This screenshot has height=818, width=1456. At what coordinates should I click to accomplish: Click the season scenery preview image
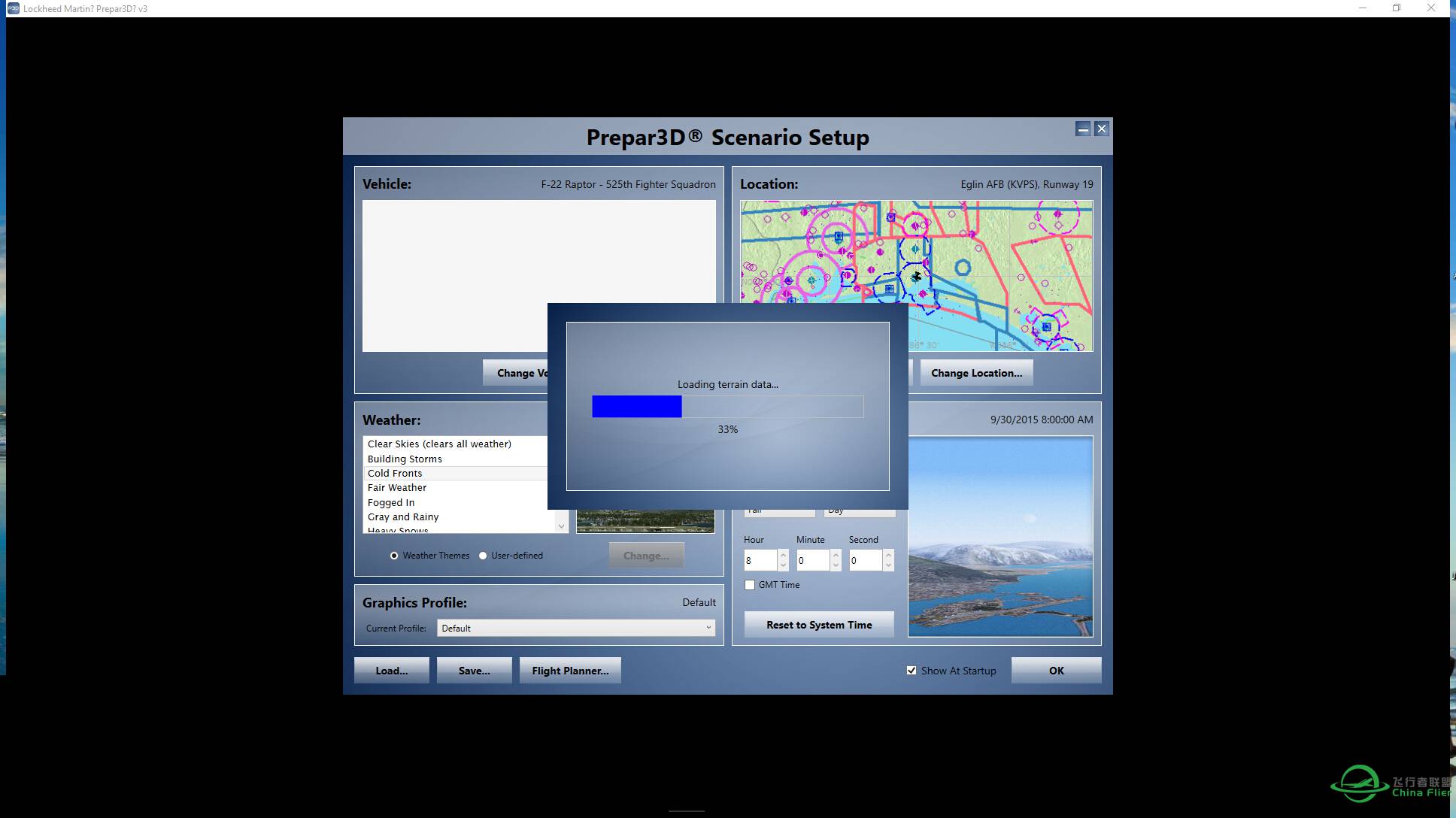1000,537
